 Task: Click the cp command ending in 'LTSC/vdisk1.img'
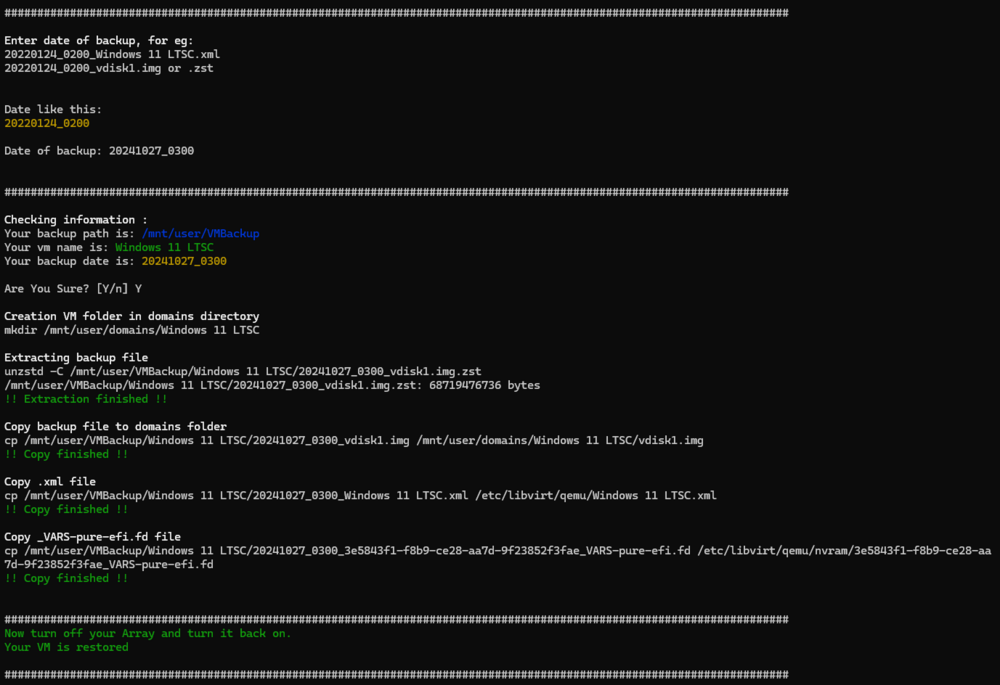[353, 440]
